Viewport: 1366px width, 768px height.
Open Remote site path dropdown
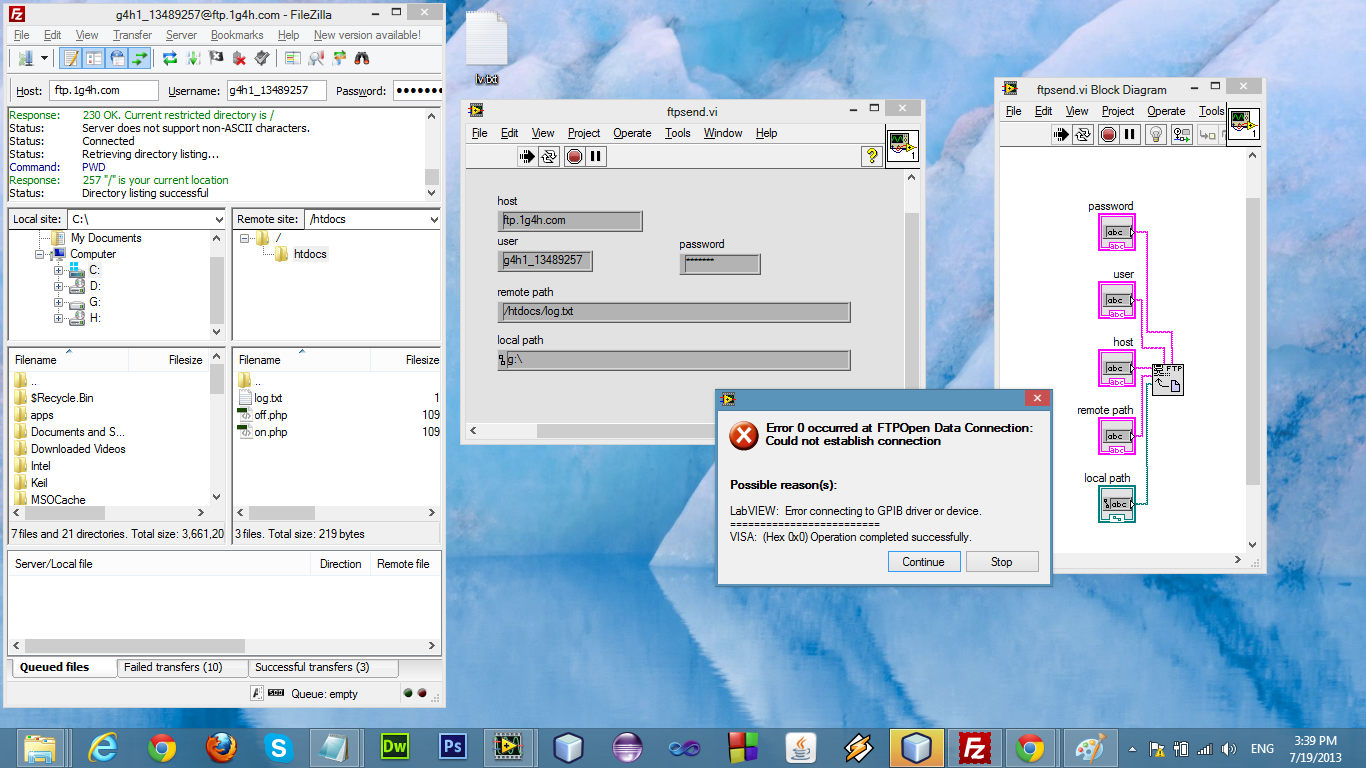[434, 219]
